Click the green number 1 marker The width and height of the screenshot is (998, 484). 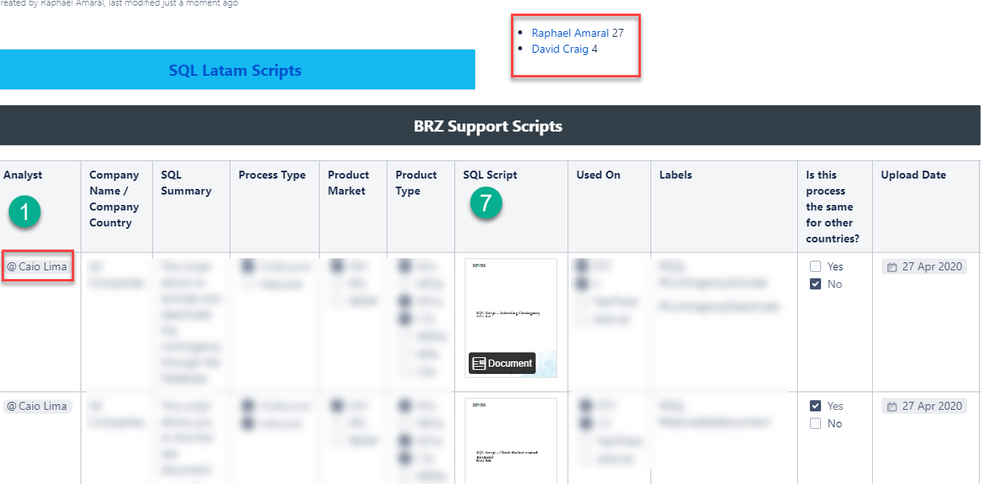click(25, 213)
